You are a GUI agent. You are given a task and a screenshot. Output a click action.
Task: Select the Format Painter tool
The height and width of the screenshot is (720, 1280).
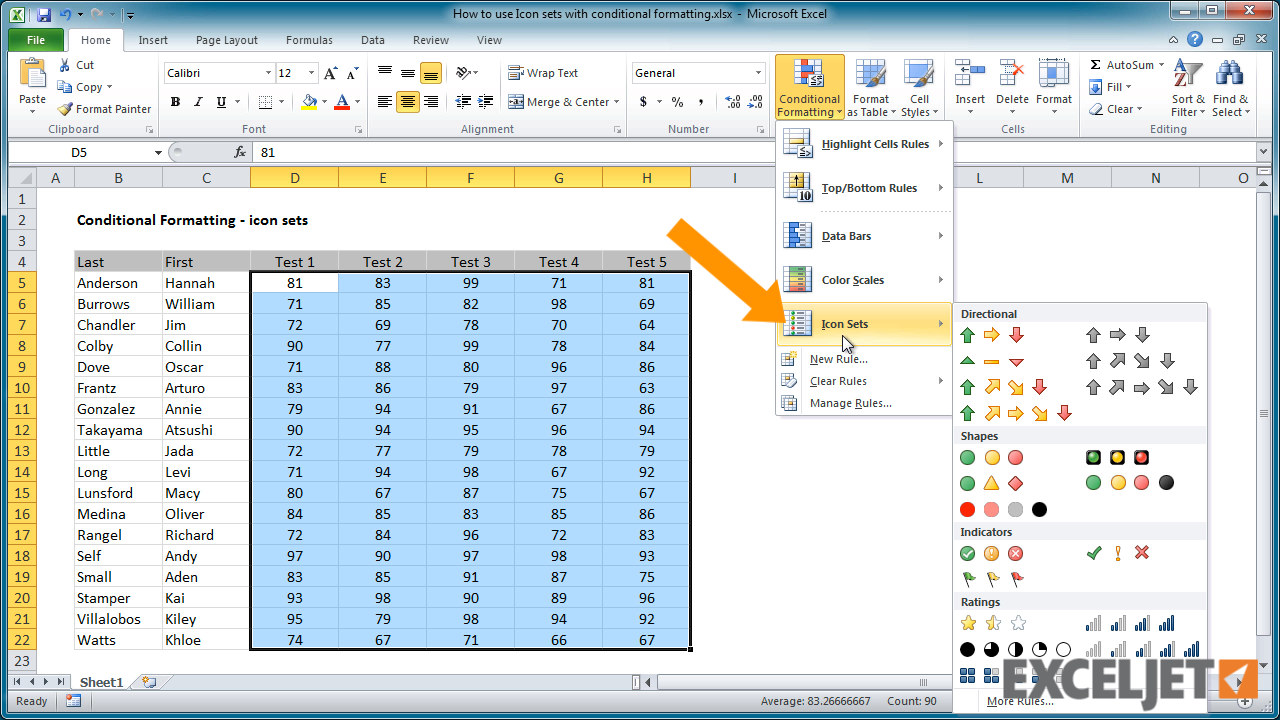pyautogui.click(x=104, y=108)
